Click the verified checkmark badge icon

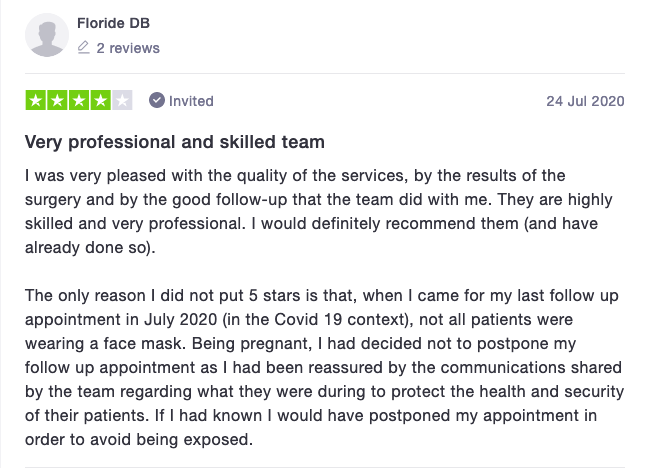(x=157, y=100)
